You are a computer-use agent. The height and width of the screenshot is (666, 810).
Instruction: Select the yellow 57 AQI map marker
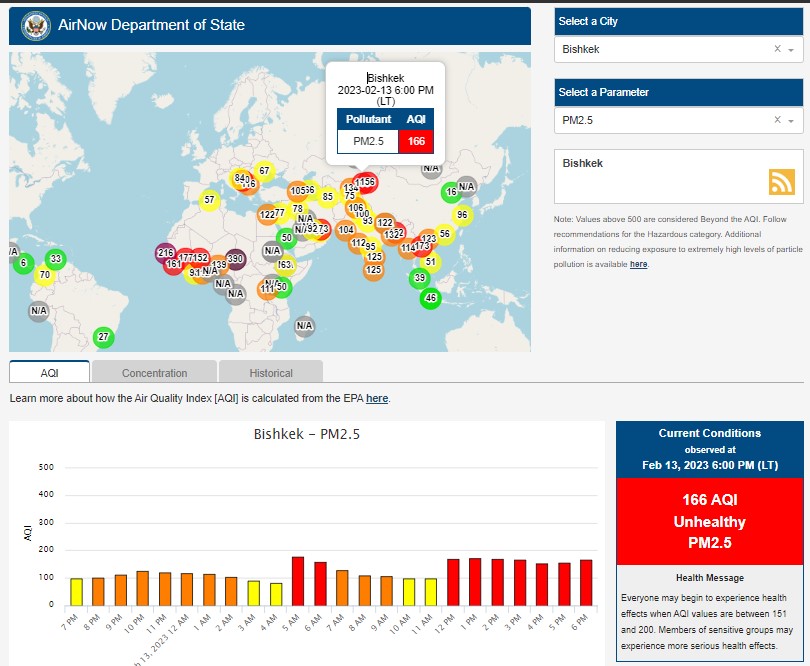209,200
